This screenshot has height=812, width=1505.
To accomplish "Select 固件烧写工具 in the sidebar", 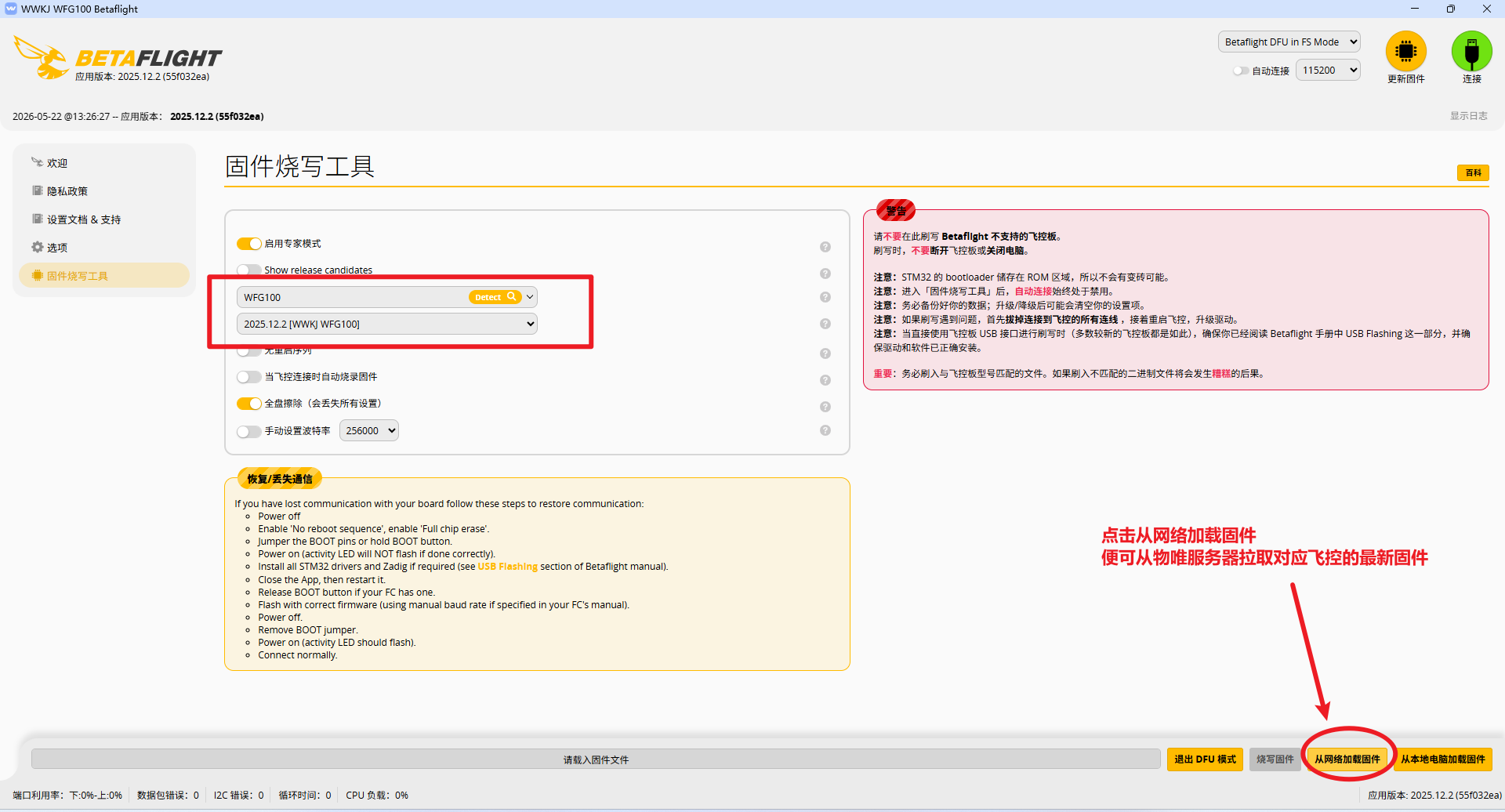I will coord(104,275).
